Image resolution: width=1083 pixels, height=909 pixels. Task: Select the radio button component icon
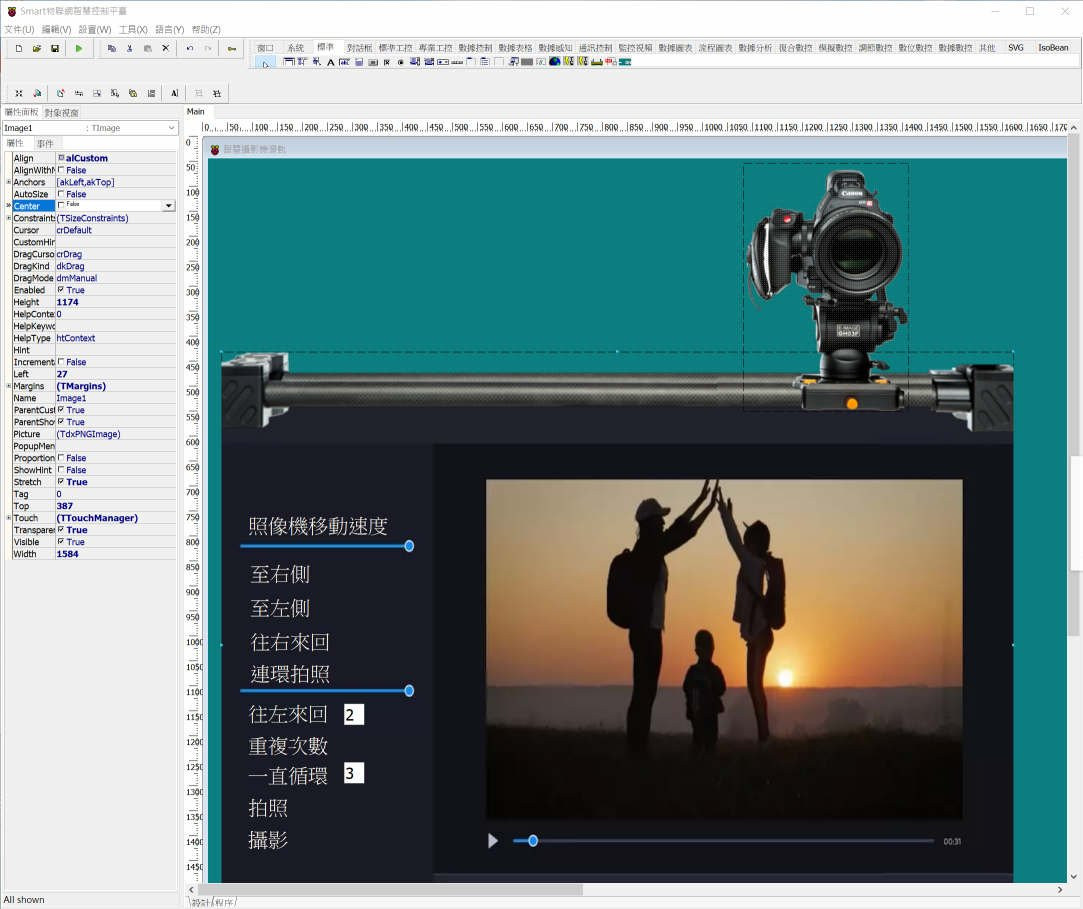pyautogui.click(x=401, y=62)
